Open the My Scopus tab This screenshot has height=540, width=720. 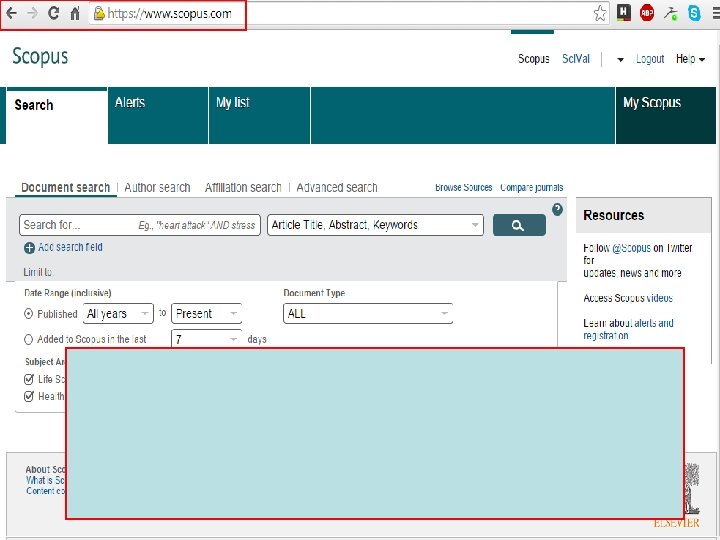pyautogui.click(x=665, y=116)
